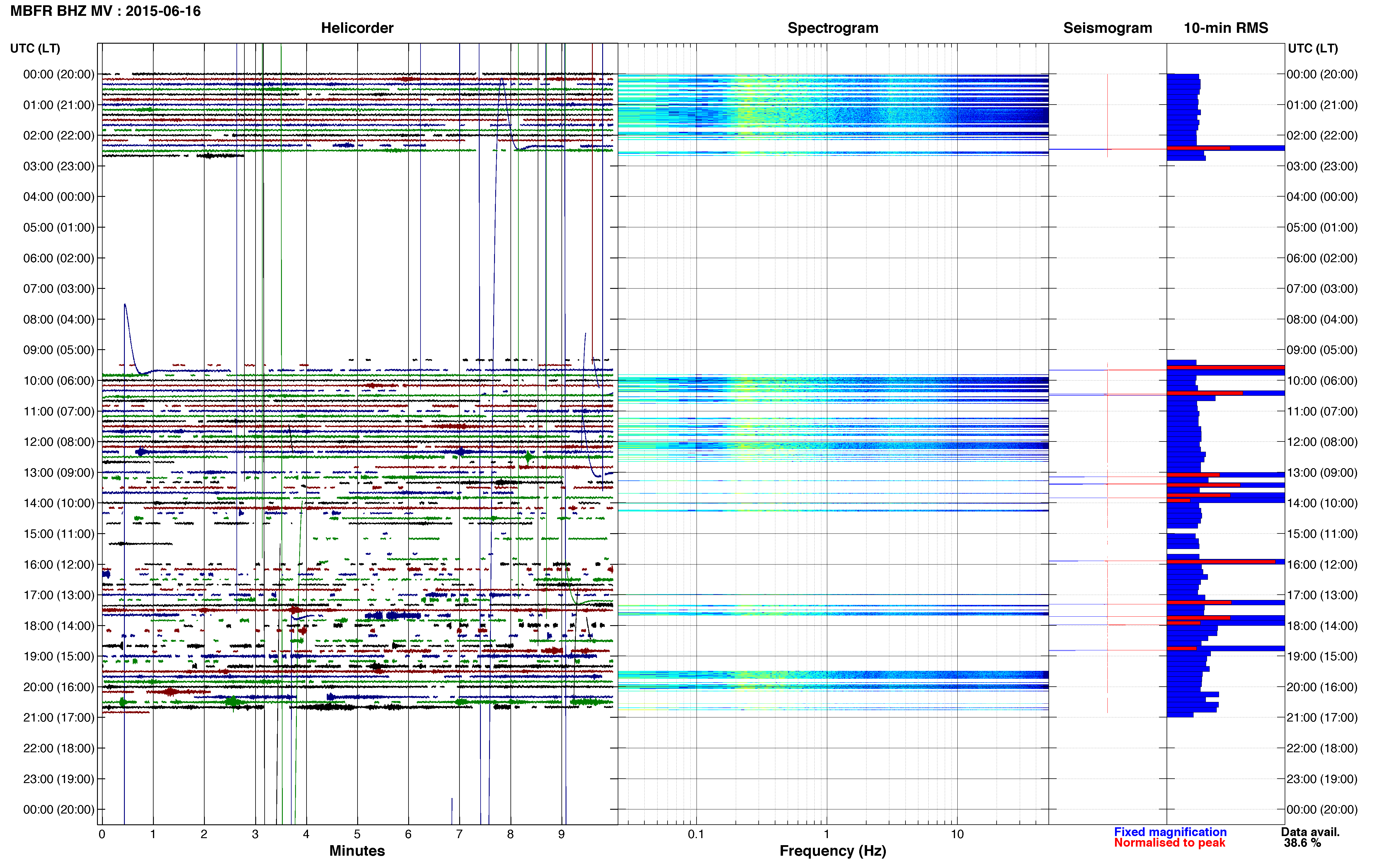Click the 10:00 (06:00) label on Helicorder axis
The height and width of the screenshot is (868, 1389).
59,381
